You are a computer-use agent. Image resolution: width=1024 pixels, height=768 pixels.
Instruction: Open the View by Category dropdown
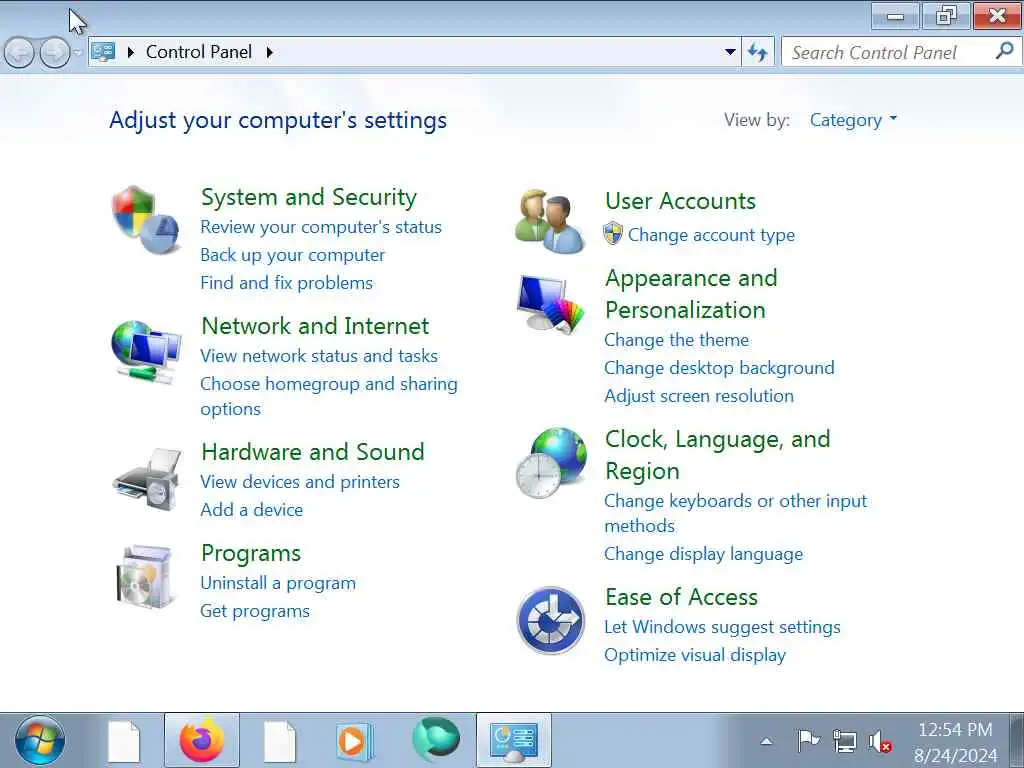pyautogui.click(x=854, y=120)
